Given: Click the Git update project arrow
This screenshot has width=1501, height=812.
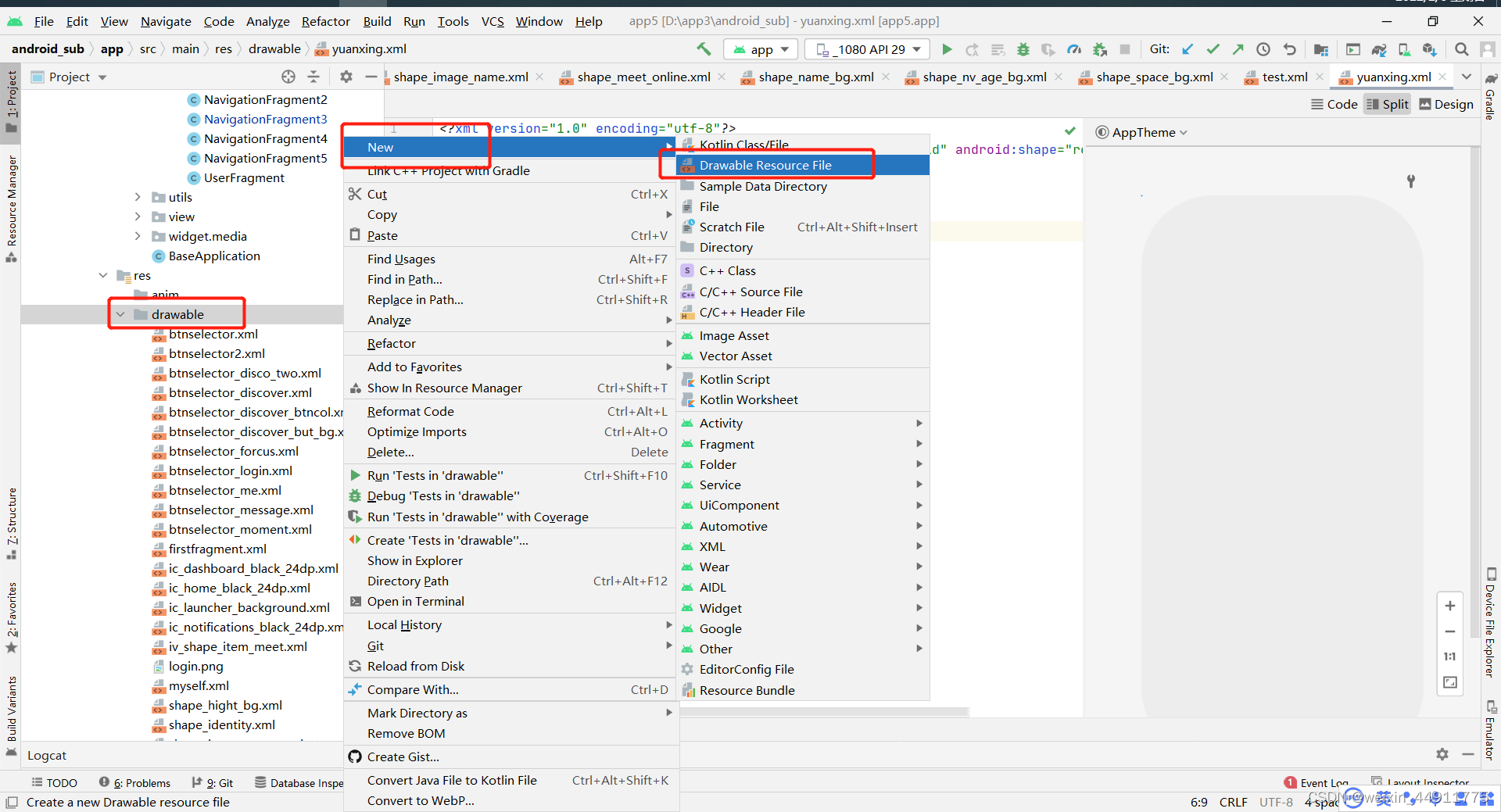Looking at the screenshot, I should (1188, 49).
